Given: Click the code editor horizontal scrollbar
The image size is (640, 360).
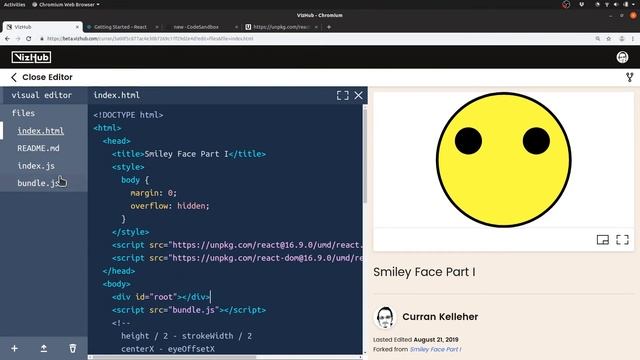Looking at the screenshot, I should pyautogui.click(x=173, y=357).
